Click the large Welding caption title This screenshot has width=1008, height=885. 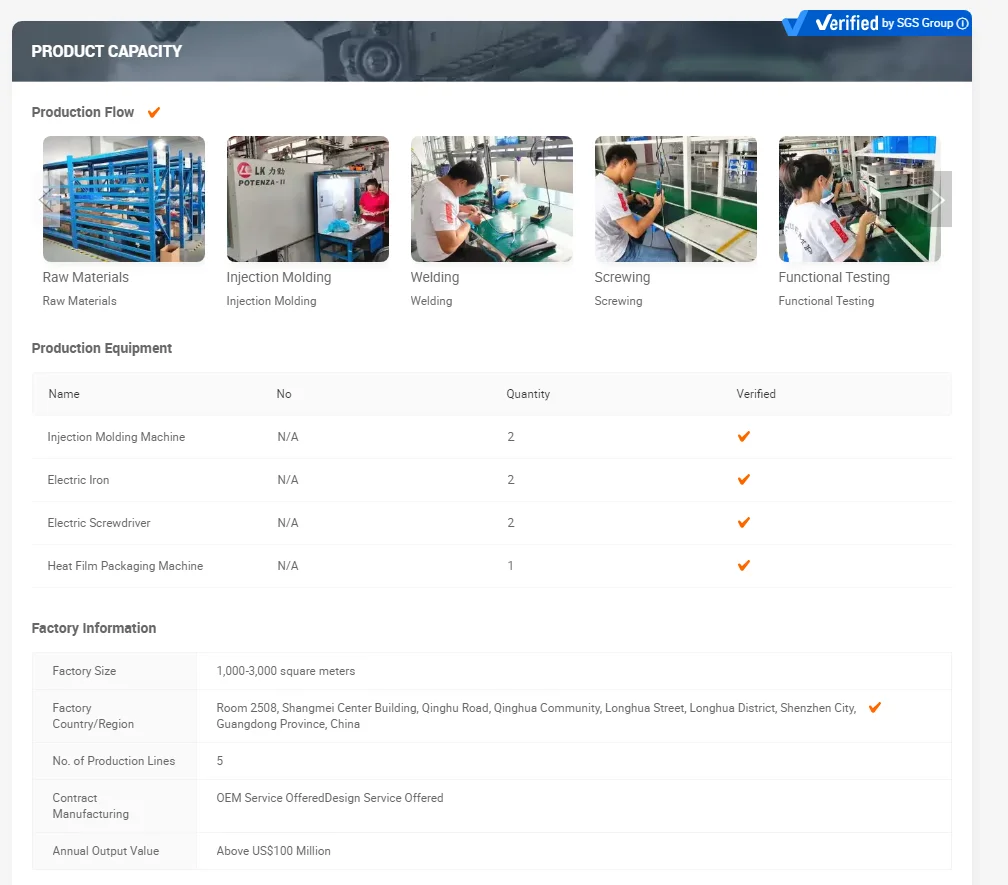[435, 278]
